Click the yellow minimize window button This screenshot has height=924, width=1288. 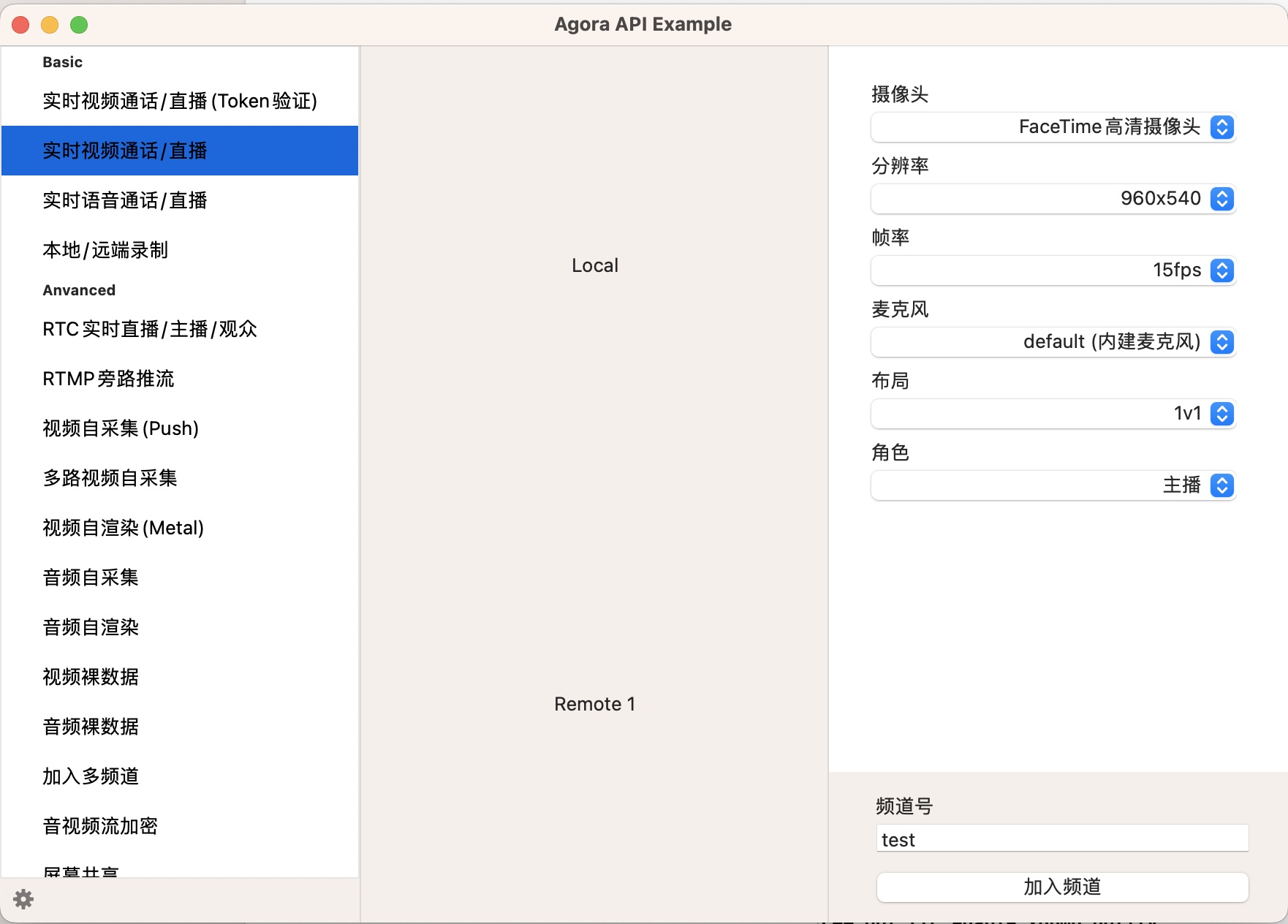(50, 25)
